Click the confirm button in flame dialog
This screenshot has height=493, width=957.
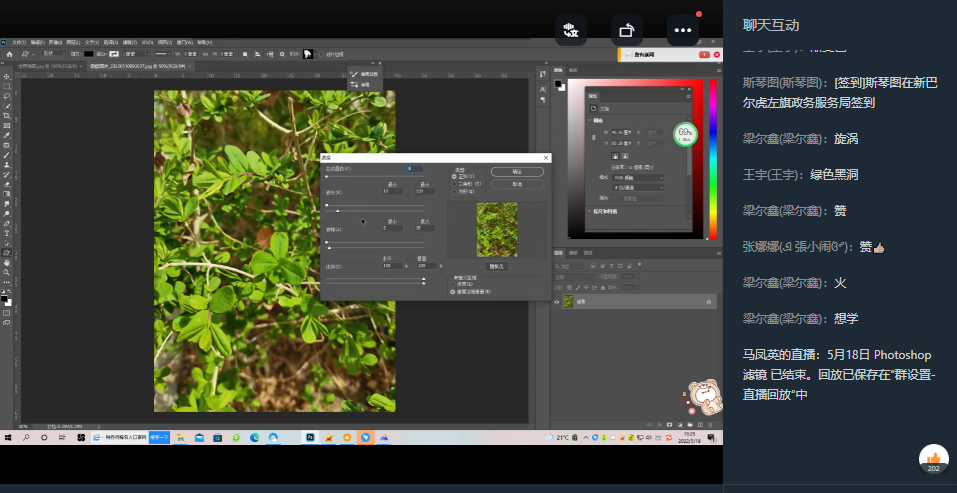[517, 172]
